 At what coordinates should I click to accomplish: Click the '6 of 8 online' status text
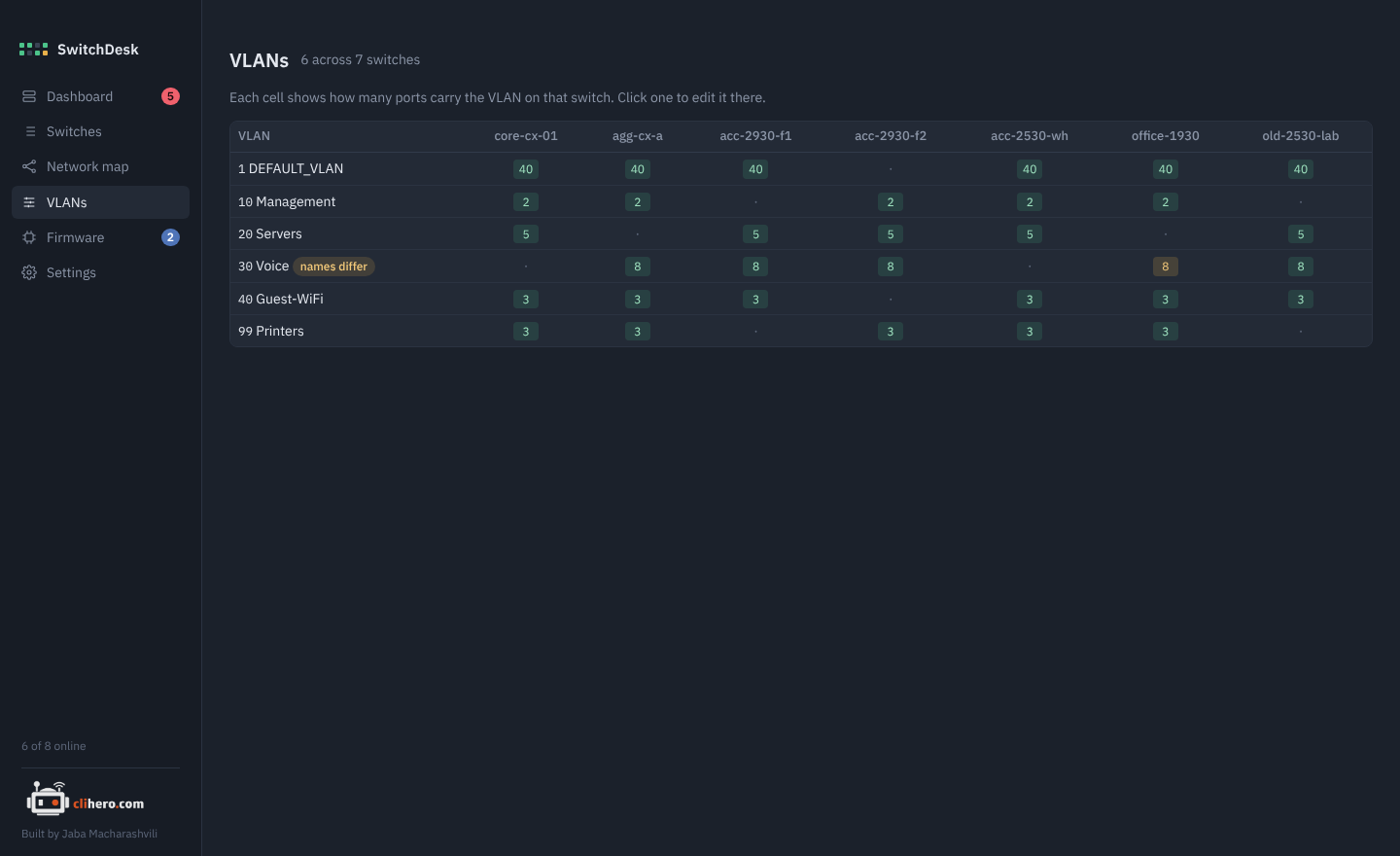point(53,746)
